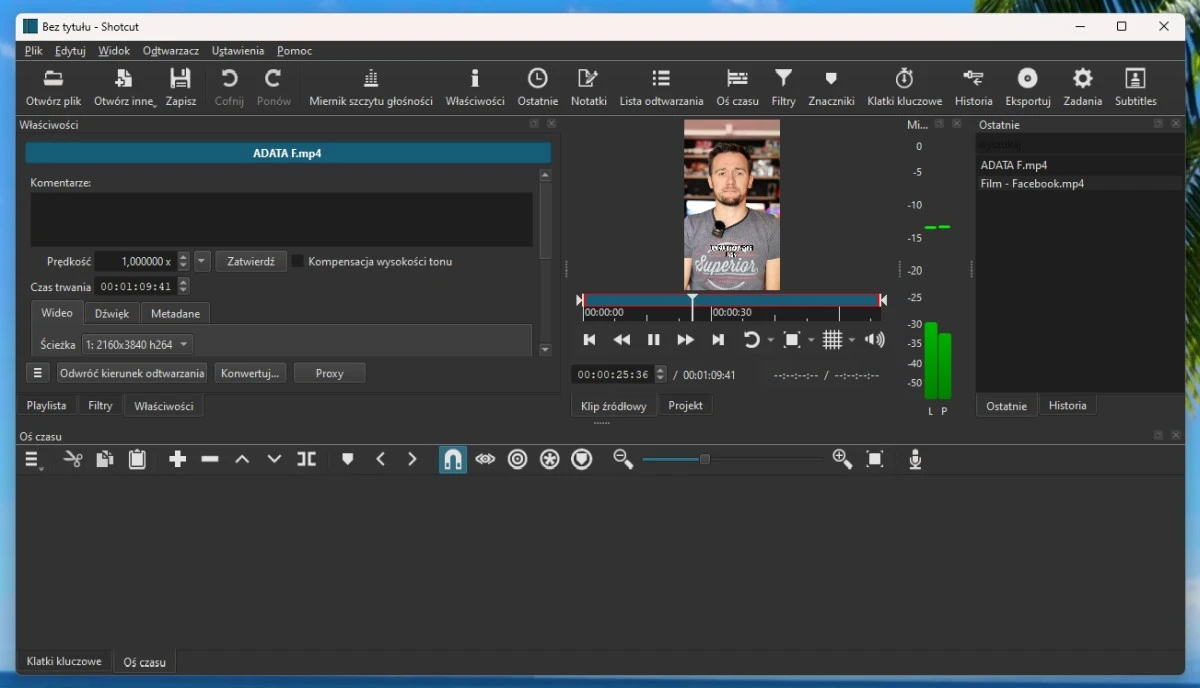This screenshot has height=688, width=1200.
Task: Toggle snap magnet on the timeline
Action: 452,459
